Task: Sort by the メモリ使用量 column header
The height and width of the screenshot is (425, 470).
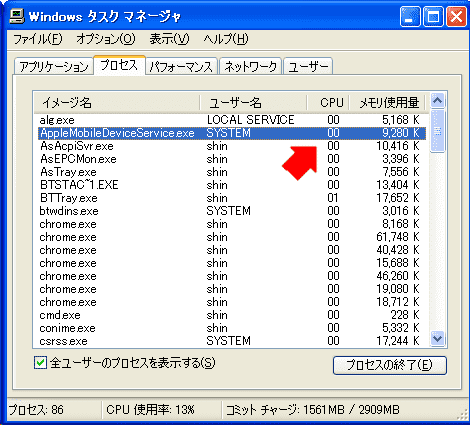Action: (x=388, y=102)
